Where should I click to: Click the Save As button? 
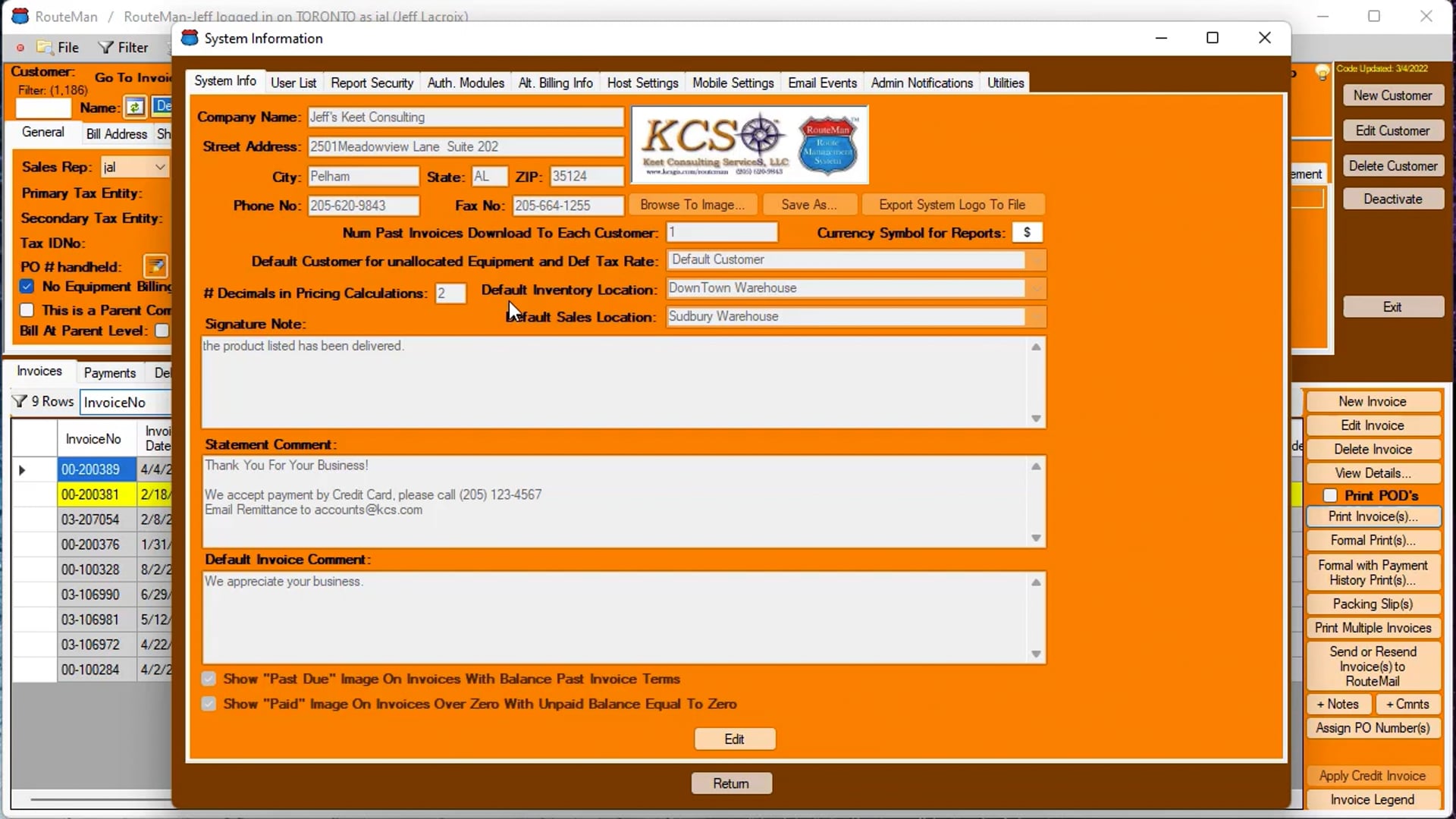(808, 205)
